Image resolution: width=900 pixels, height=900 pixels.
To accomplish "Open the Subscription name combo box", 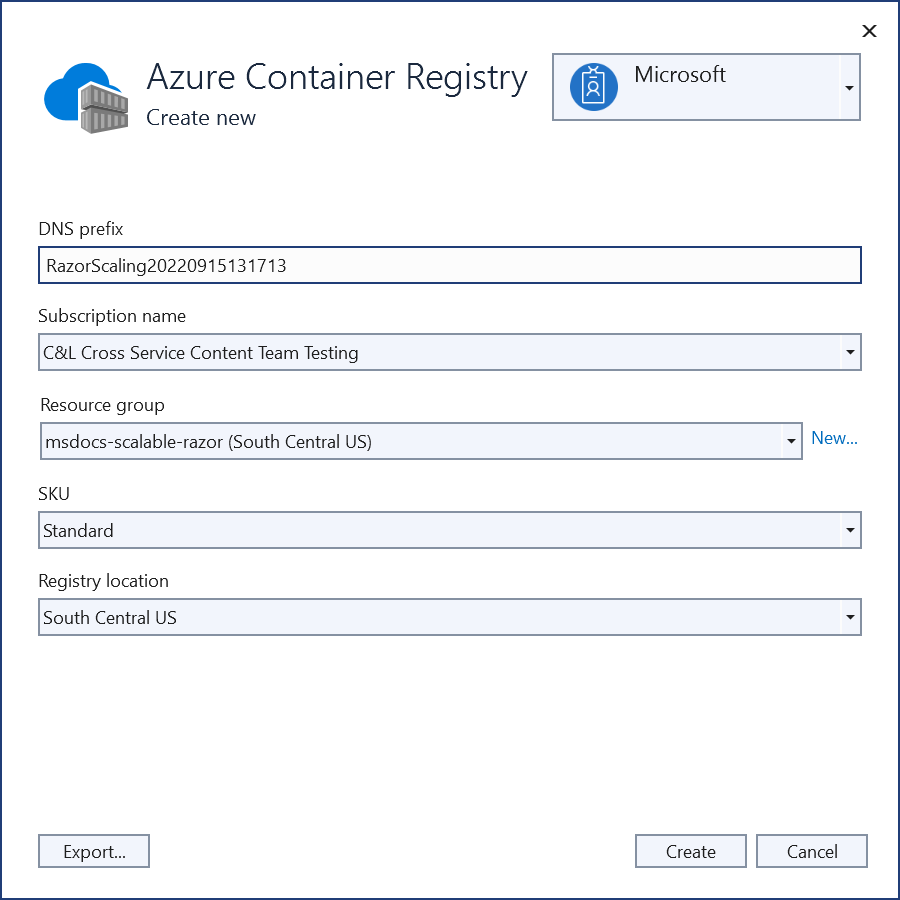I will click(438, 353).
